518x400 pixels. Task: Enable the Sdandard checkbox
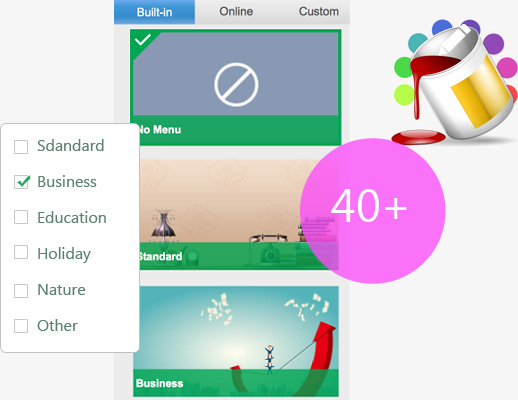tap(21, 147)
